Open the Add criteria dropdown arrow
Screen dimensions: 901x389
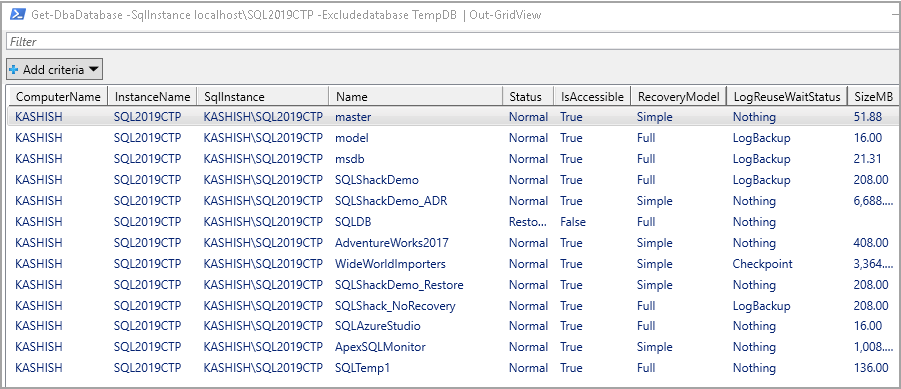pyautogui.click(x=94, y=70)
